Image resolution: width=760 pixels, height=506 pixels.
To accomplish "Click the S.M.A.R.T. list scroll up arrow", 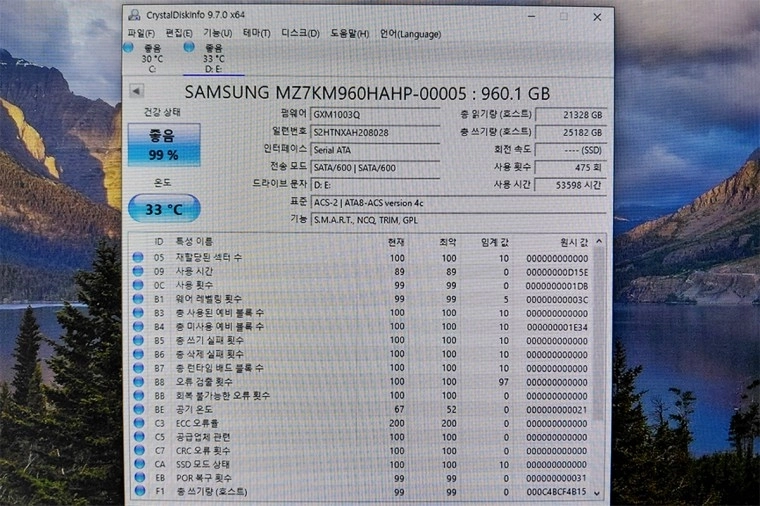I will (599, 241).
